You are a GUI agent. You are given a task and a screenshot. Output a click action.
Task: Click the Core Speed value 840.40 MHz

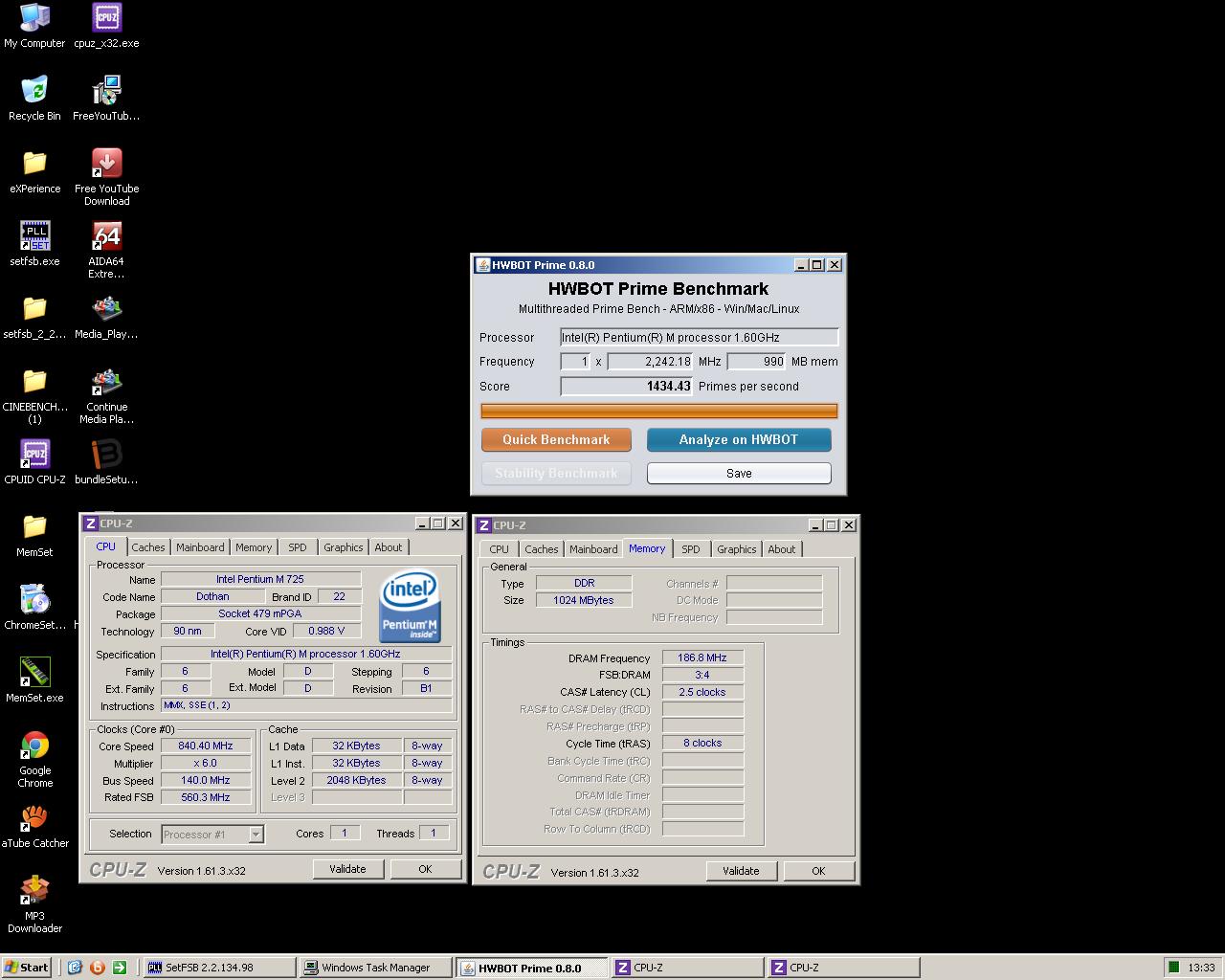click(206, 746)
